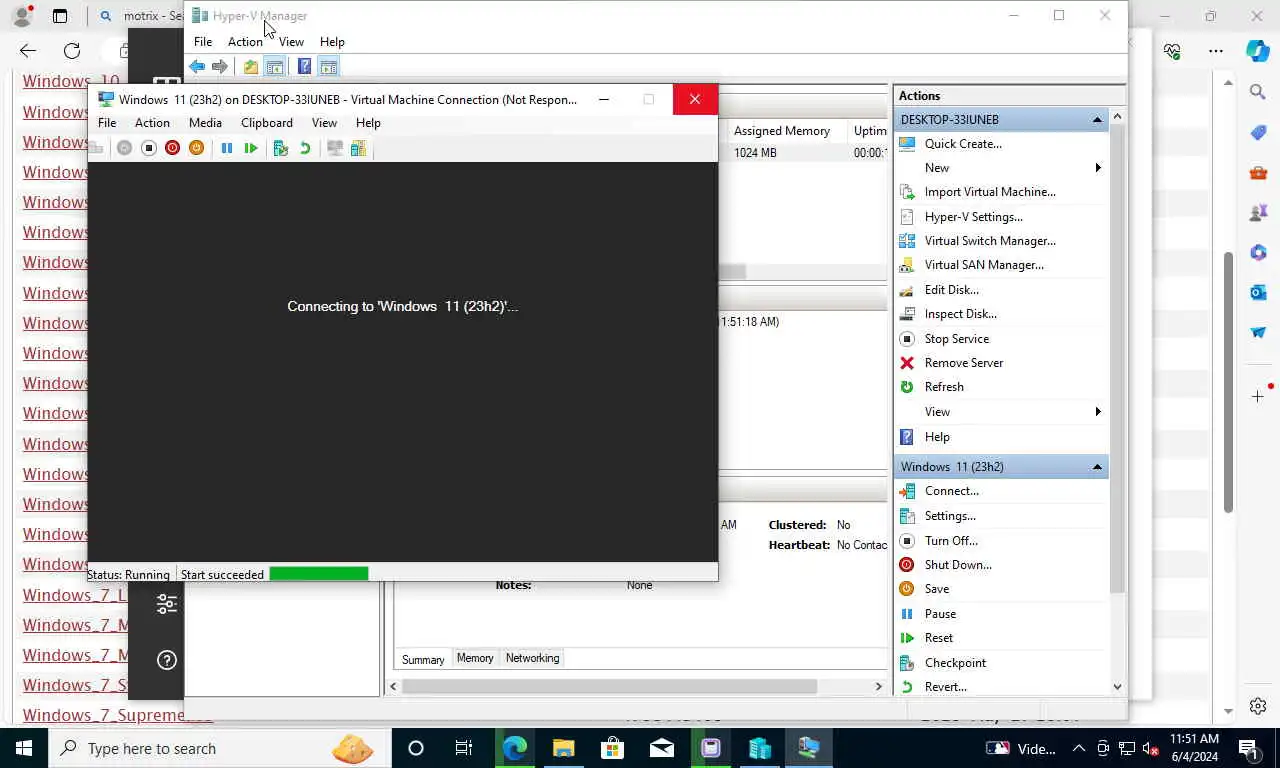Viewport: 1280px width, 768px height.
Task: Open Action menu in VM Connection window
Action: tap(152, 123)
